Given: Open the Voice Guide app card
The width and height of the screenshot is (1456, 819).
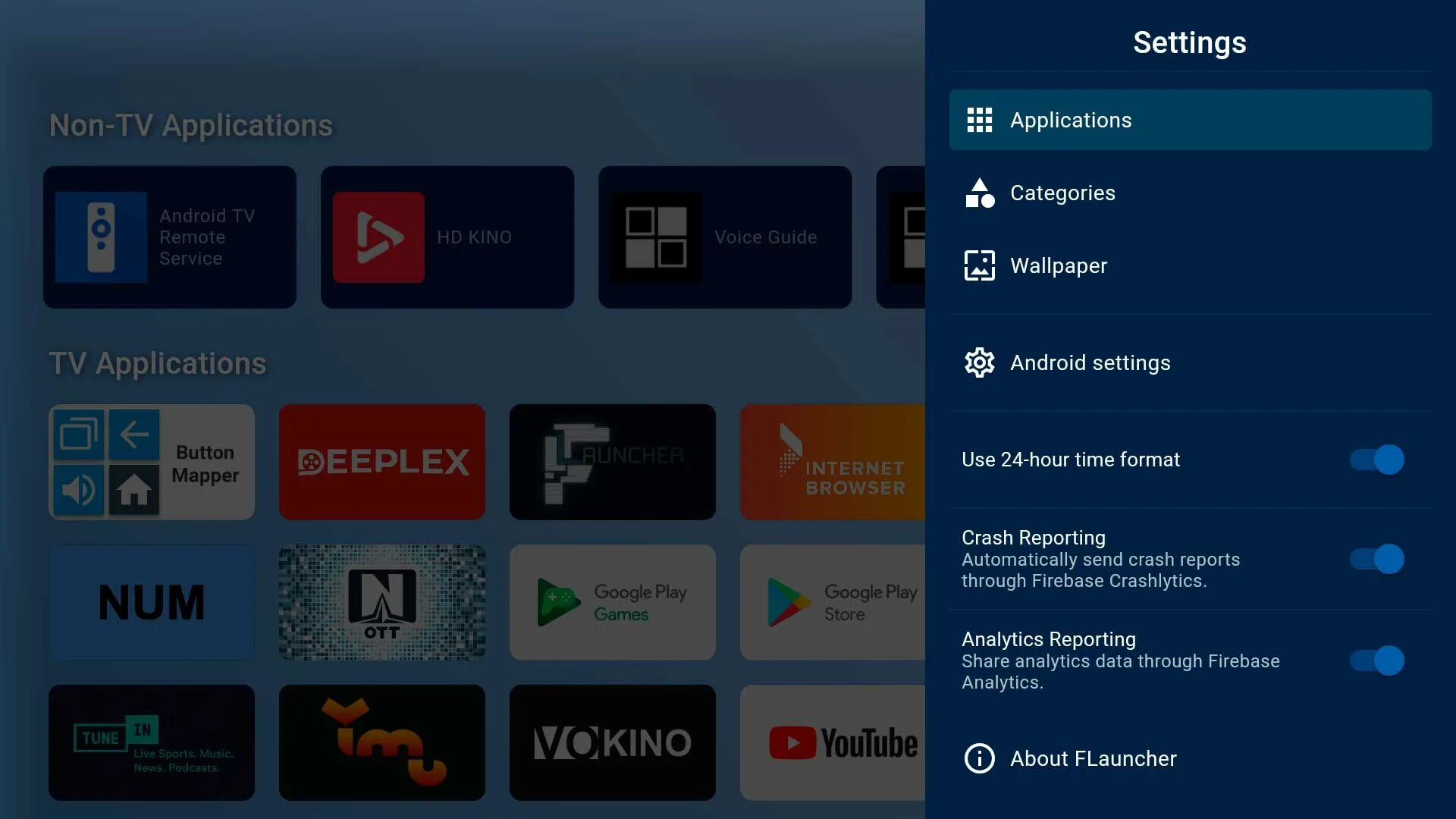Looking at the screenshot, I should pos(725,237).
